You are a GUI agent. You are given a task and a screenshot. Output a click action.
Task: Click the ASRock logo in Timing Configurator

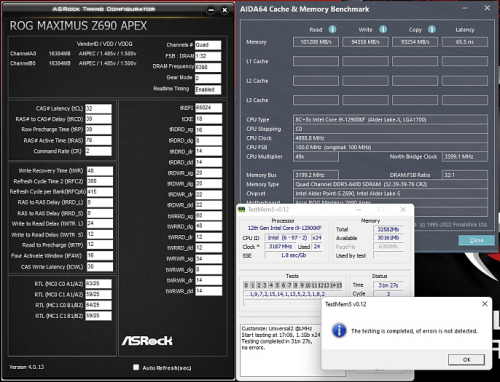pos(147,340)
